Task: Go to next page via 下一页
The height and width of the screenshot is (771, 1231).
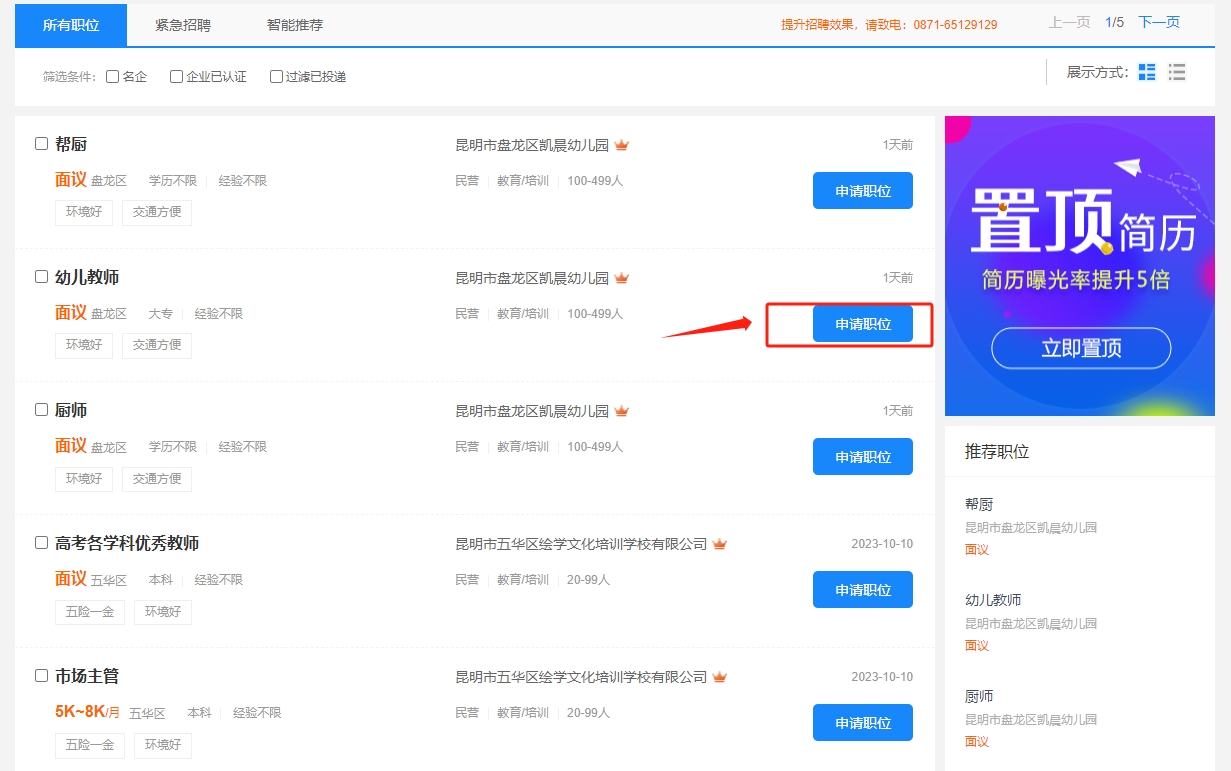Action: tap(1159, 22)
